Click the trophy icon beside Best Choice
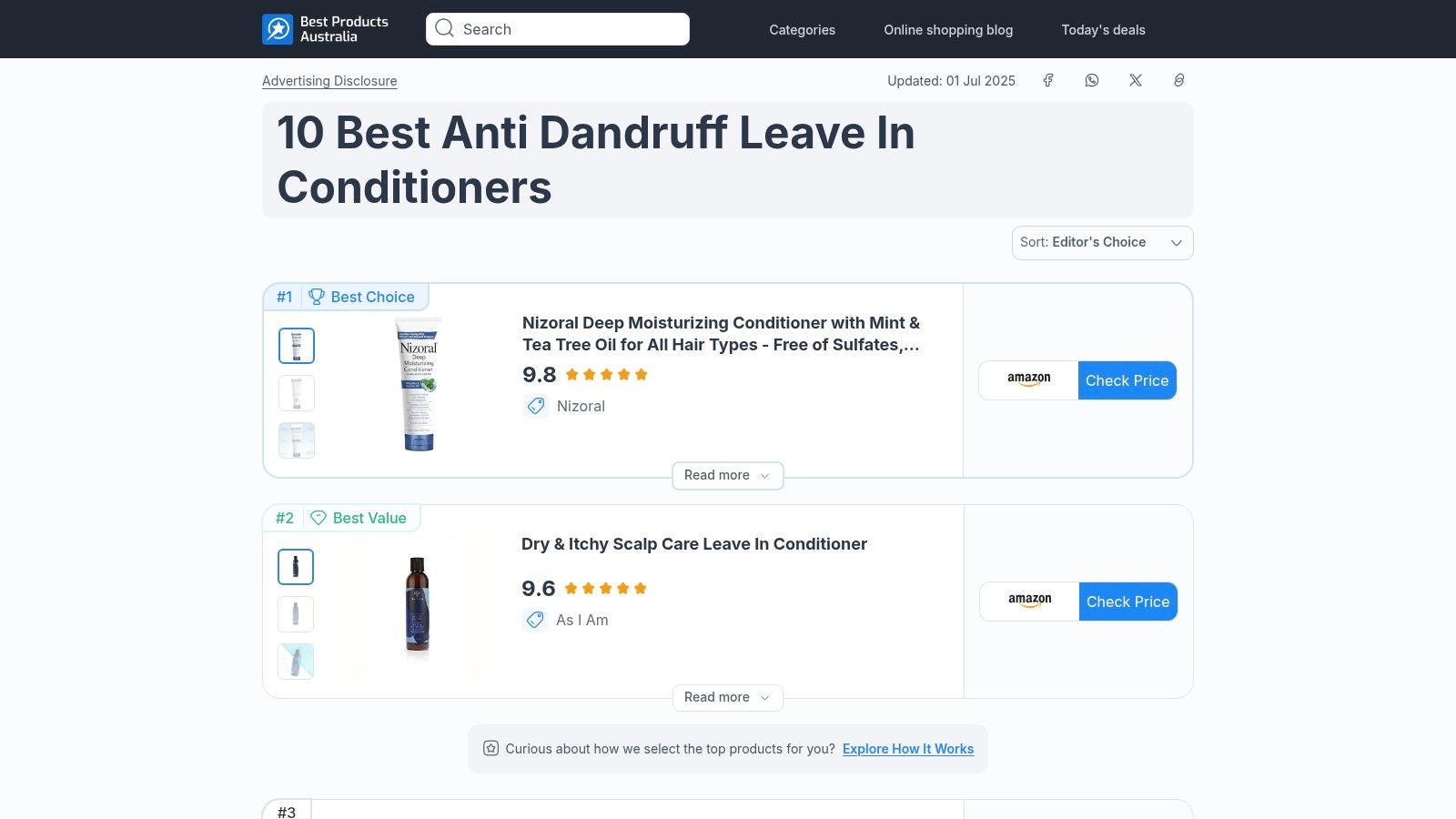 point(317,297)
